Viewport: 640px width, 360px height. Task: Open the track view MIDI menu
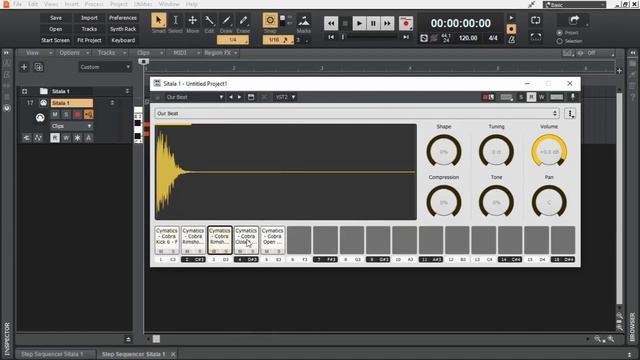point(180,53)
